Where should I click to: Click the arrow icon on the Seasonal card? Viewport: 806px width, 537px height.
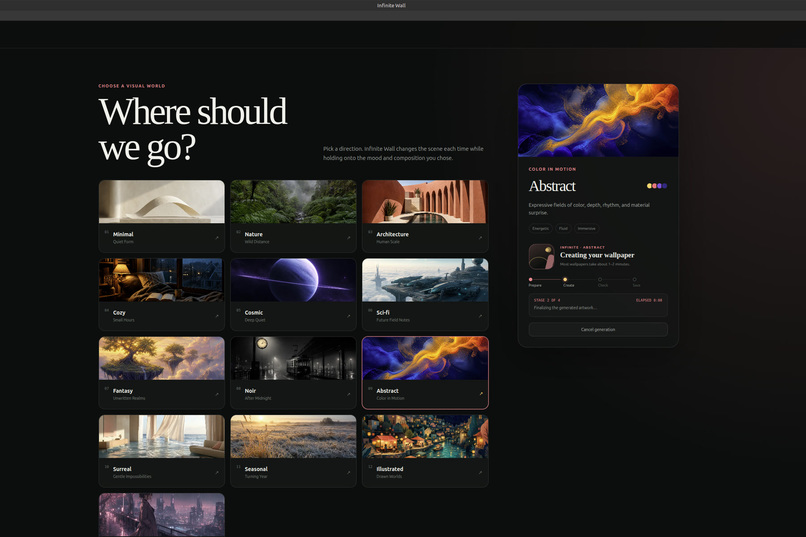pos(348,472)
